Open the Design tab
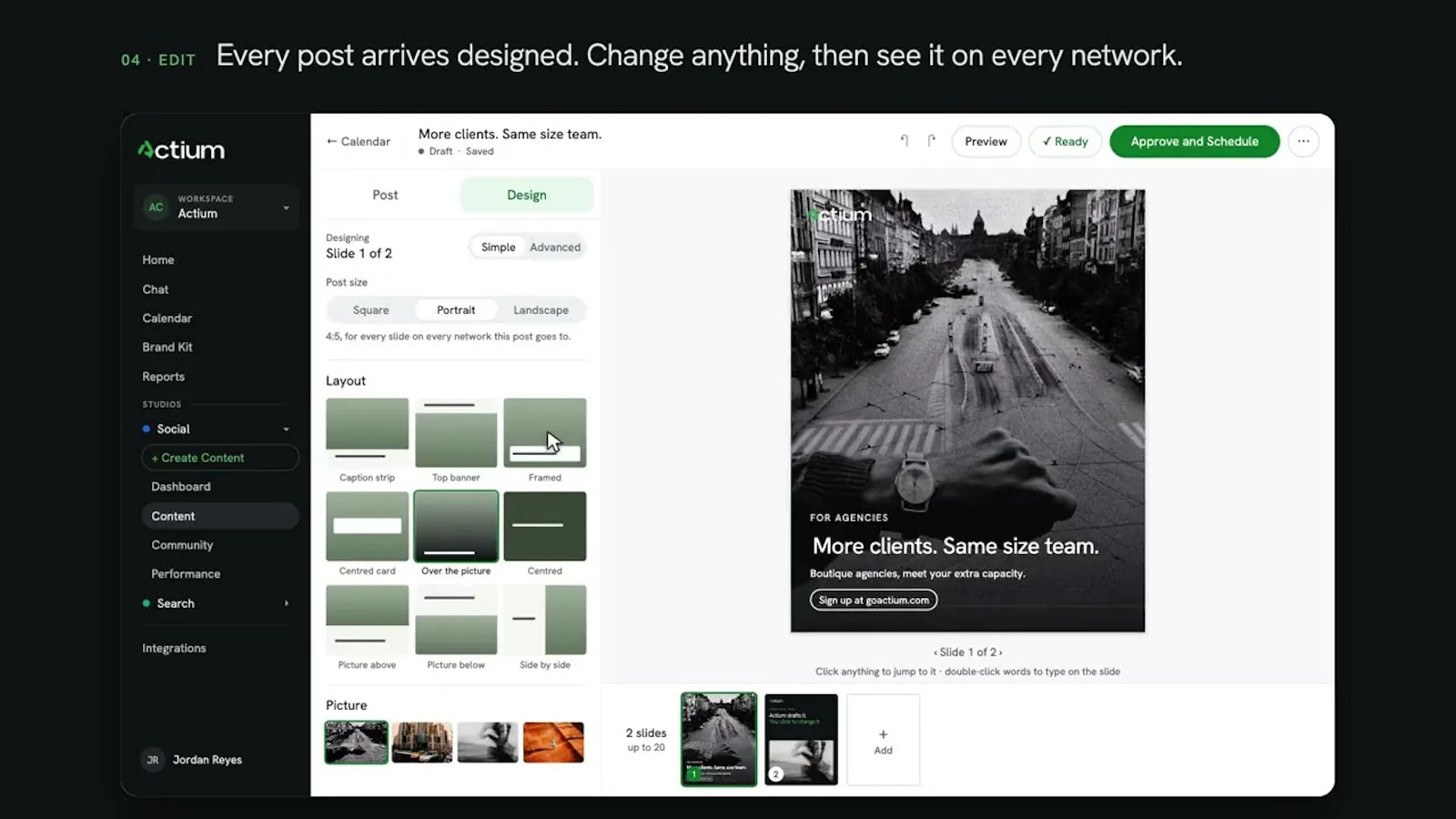The width and height of the screenshot is (1456, 819). pos(527,195)
